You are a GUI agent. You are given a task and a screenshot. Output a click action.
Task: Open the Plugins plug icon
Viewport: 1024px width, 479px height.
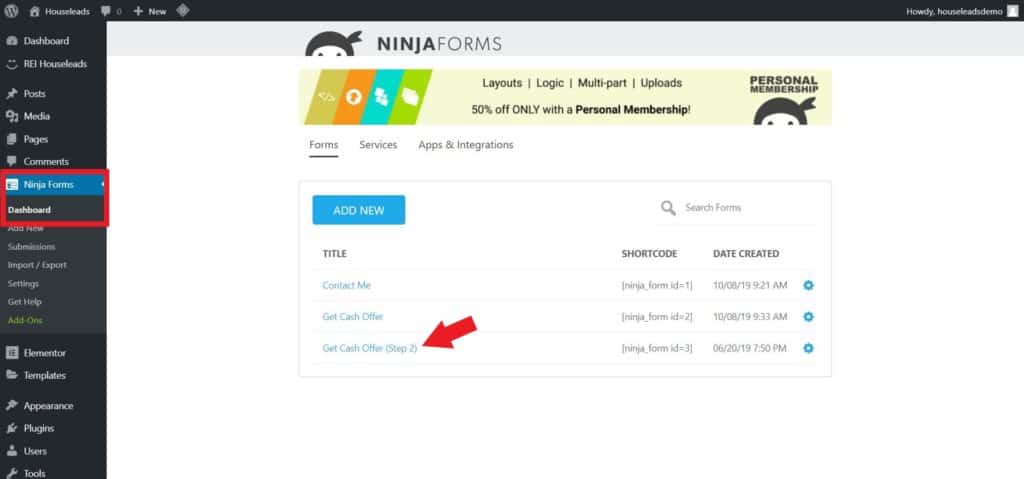click(x=12, y=429)
